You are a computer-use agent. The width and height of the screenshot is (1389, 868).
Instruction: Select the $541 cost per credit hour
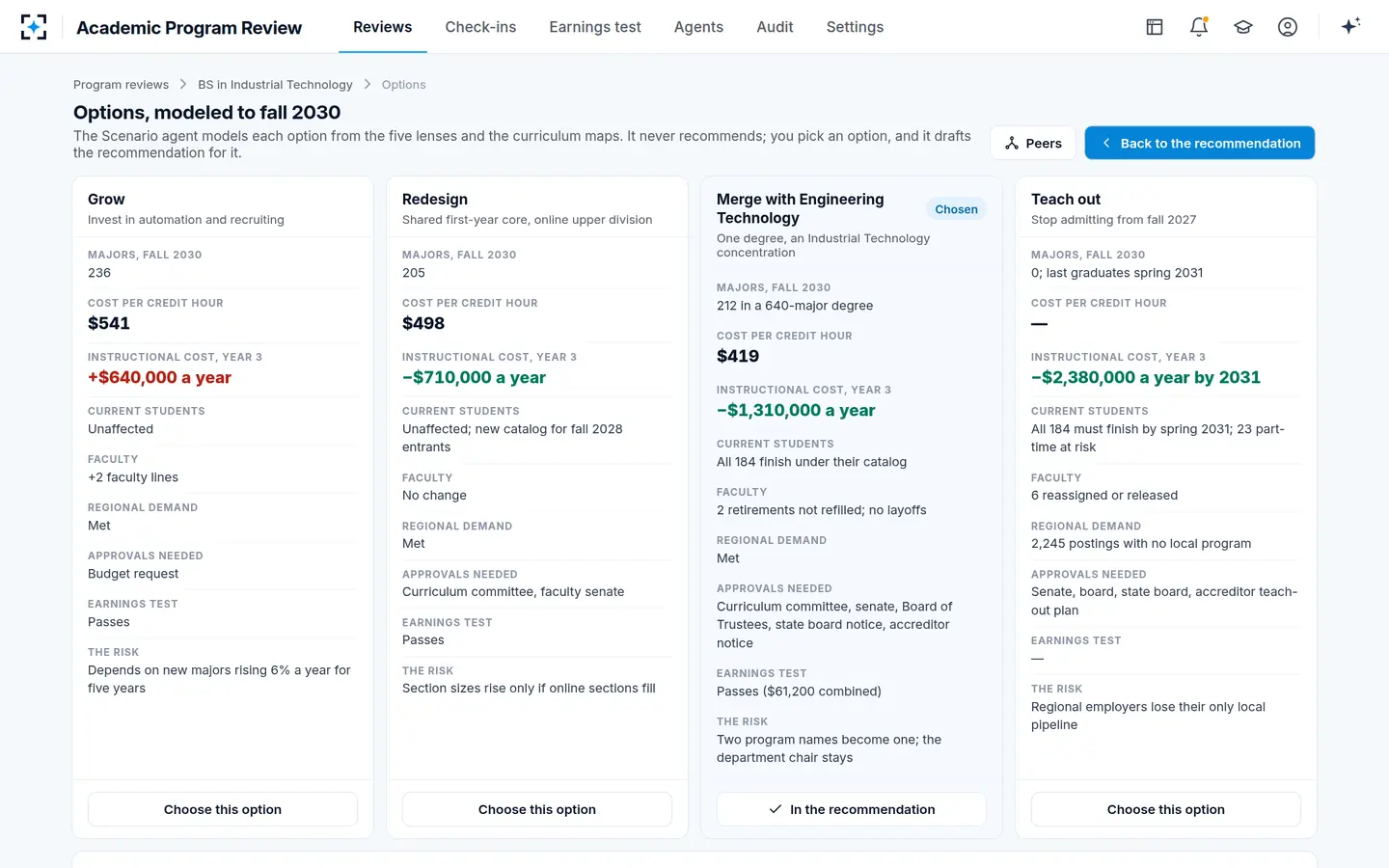[109, 323]
